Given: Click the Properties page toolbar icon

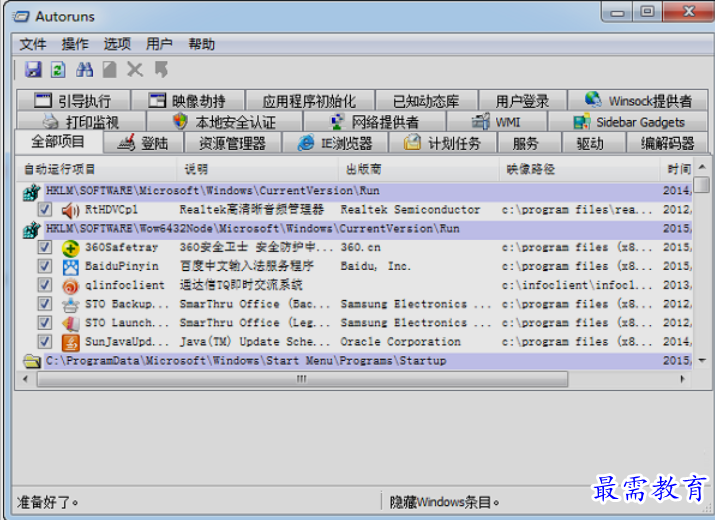Looking at the screenshot, I should pos(109,69).
